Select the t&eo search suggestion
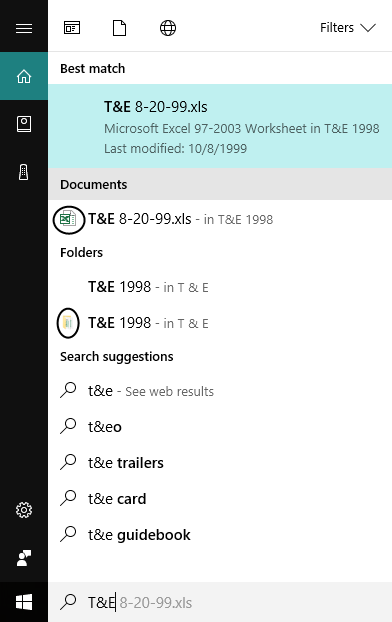Image resolution: width=392 pixels, height=622 pixels. pos(220,427)
